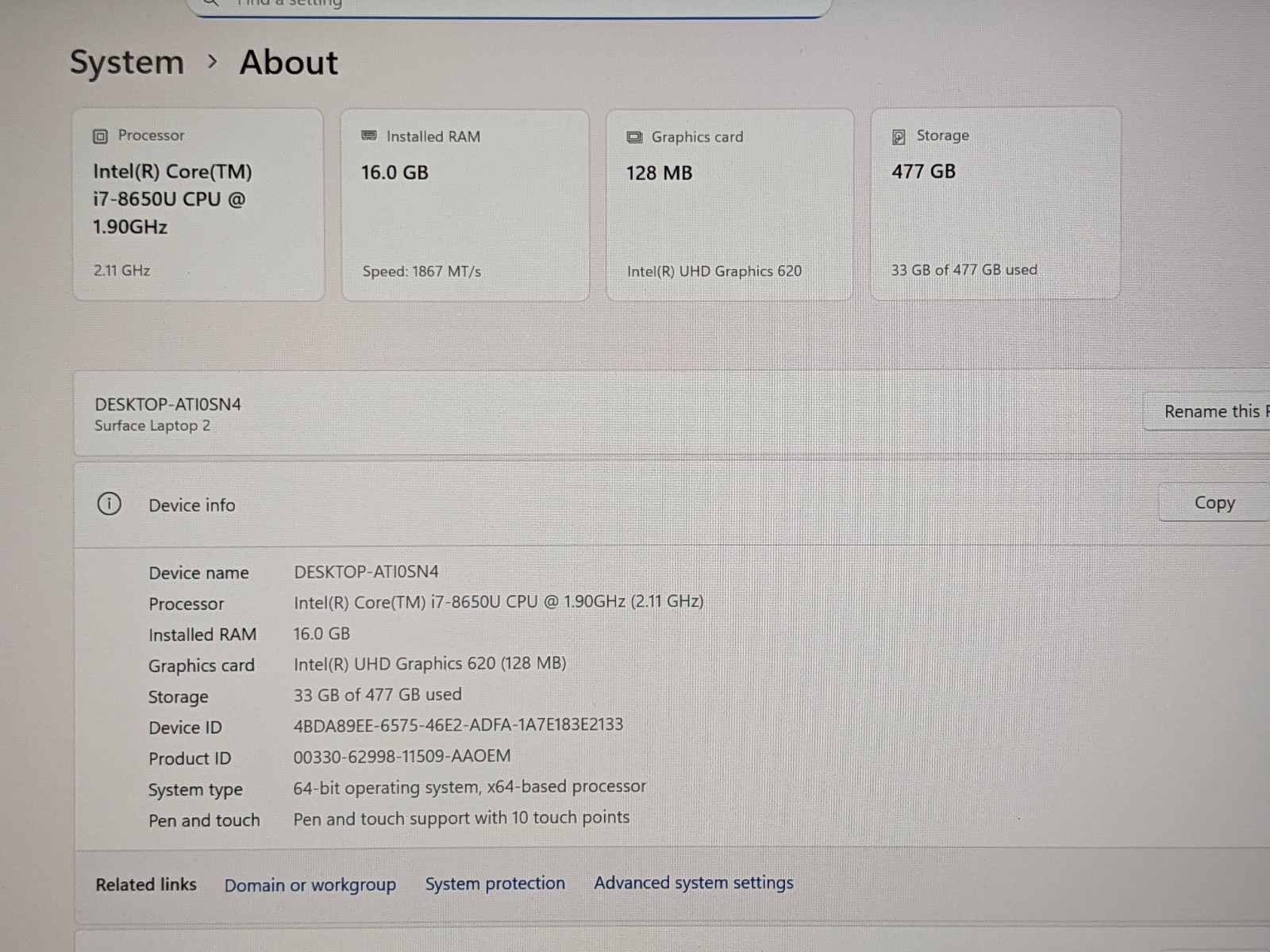Image resolution: width=1270 pixels, height=952 pixels.
Task: Click the Processor card chip icon
Action: coord(100,136)
